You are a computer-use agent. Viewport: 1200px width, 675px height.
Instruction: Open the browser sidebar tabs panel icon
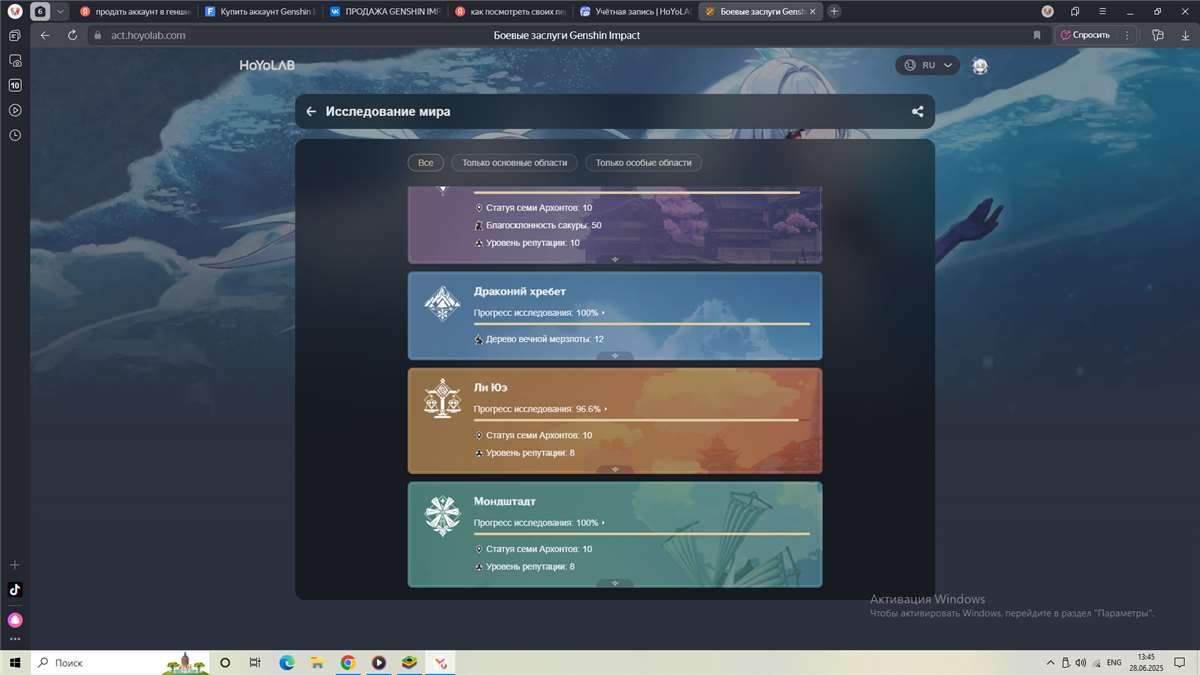coord(15,35)
